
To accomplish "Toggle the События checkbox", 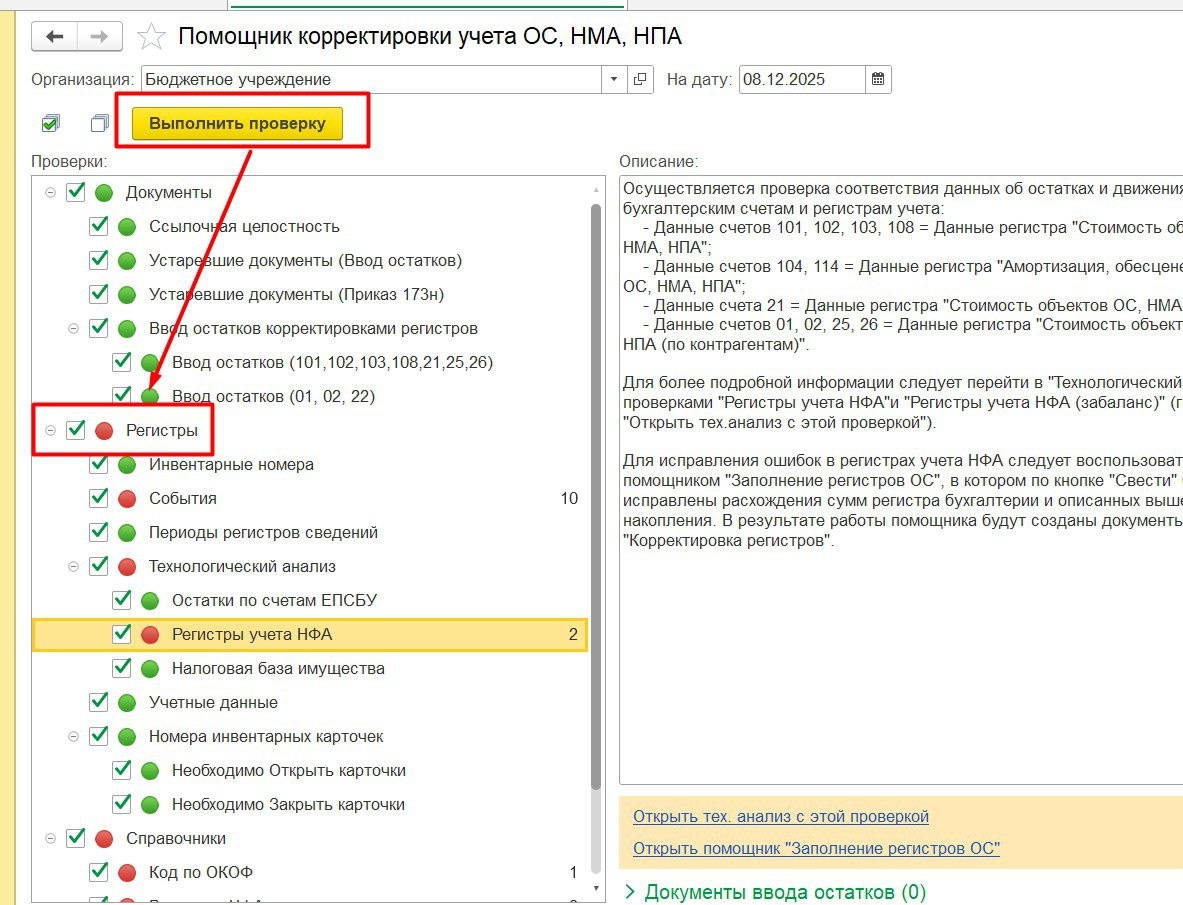I will pos(99,498).
